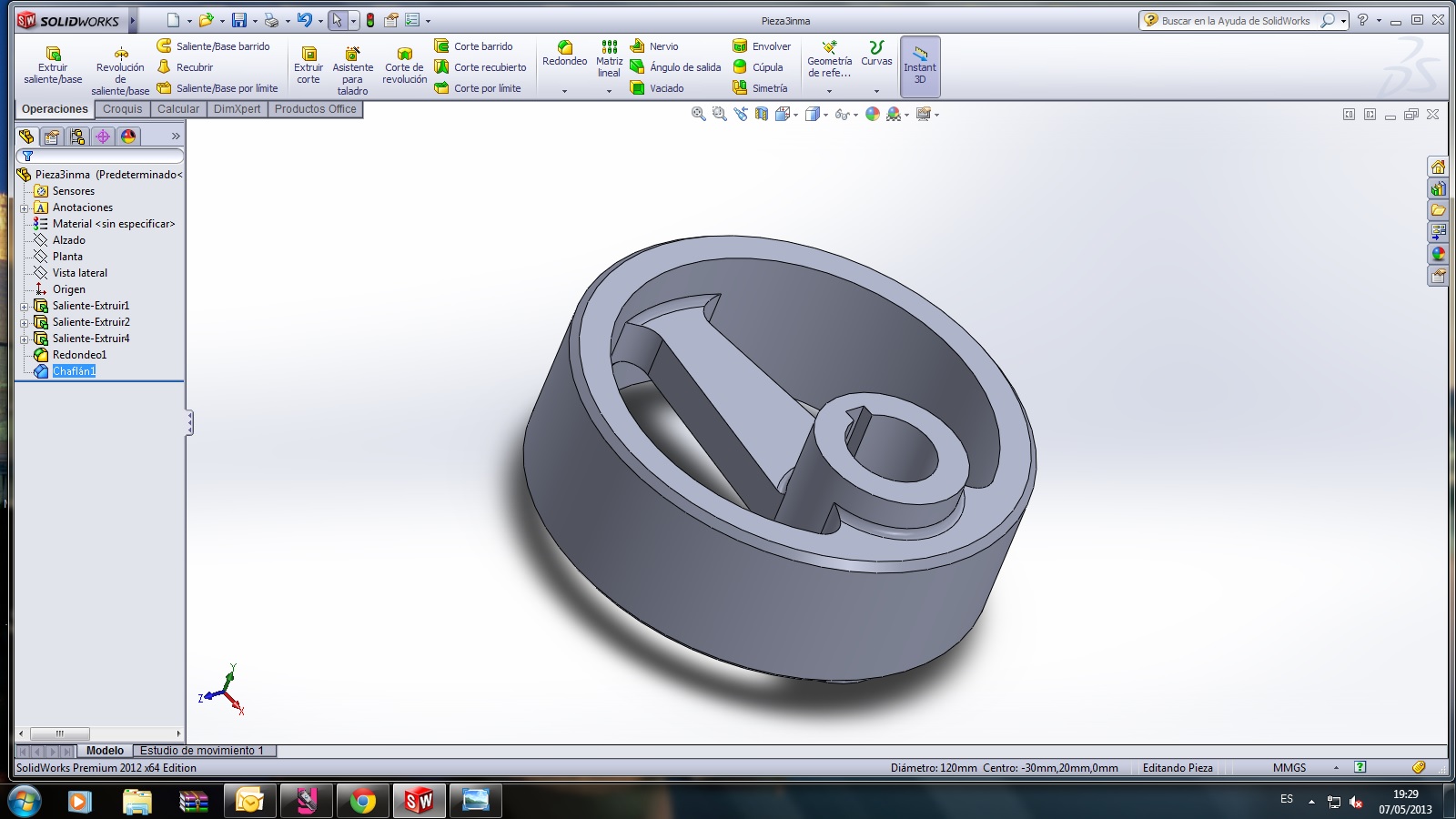Click Edit Appearance color ball in view toolbar
This screenshot has height=819, width=1456.
pos(872,114)
